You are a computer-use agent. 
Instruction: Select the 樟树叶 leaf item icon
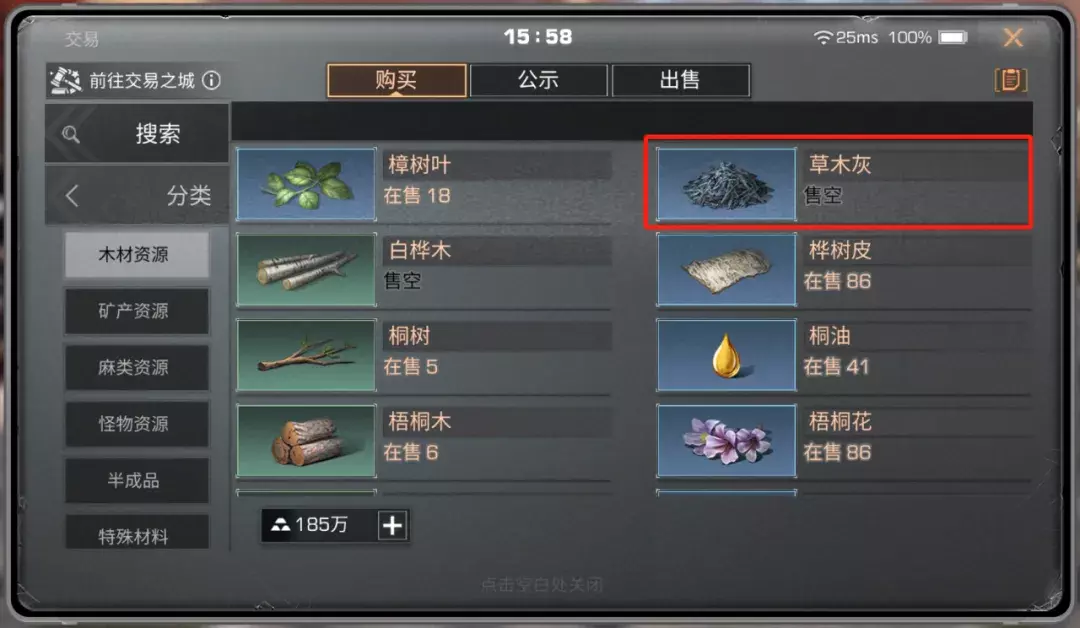(307, 184)
